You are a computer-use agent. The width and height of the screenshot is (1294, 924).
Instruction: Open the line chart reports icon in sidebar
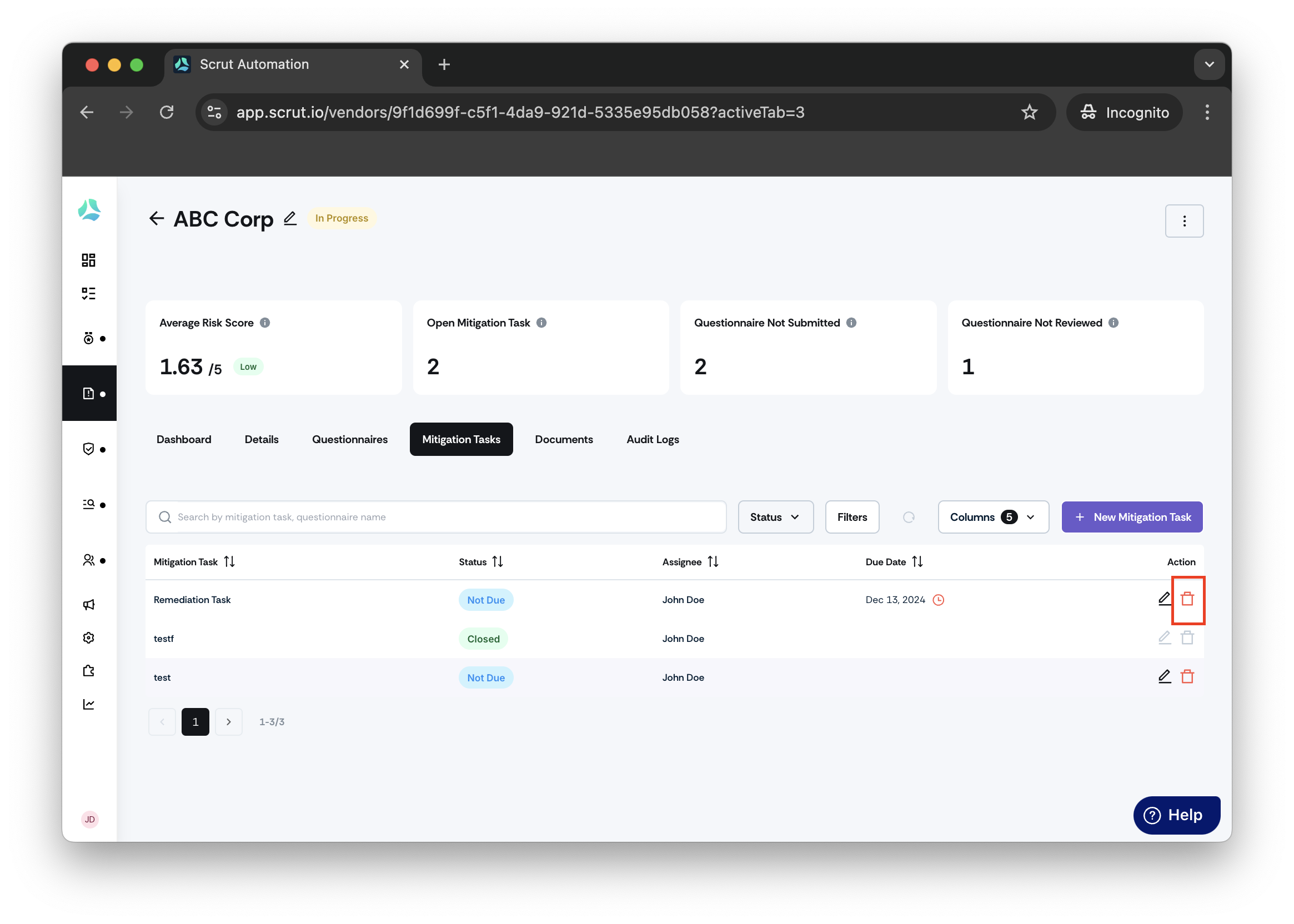[x=88, y=704]
